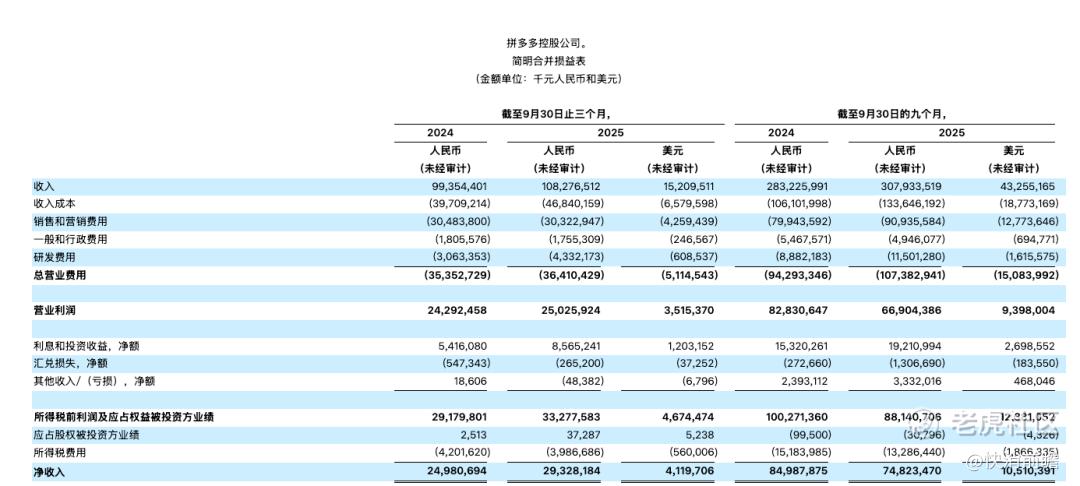Click the marketing expense (30,322,947)
This screenshot has height=486, width=1080.
coord(571,222)
